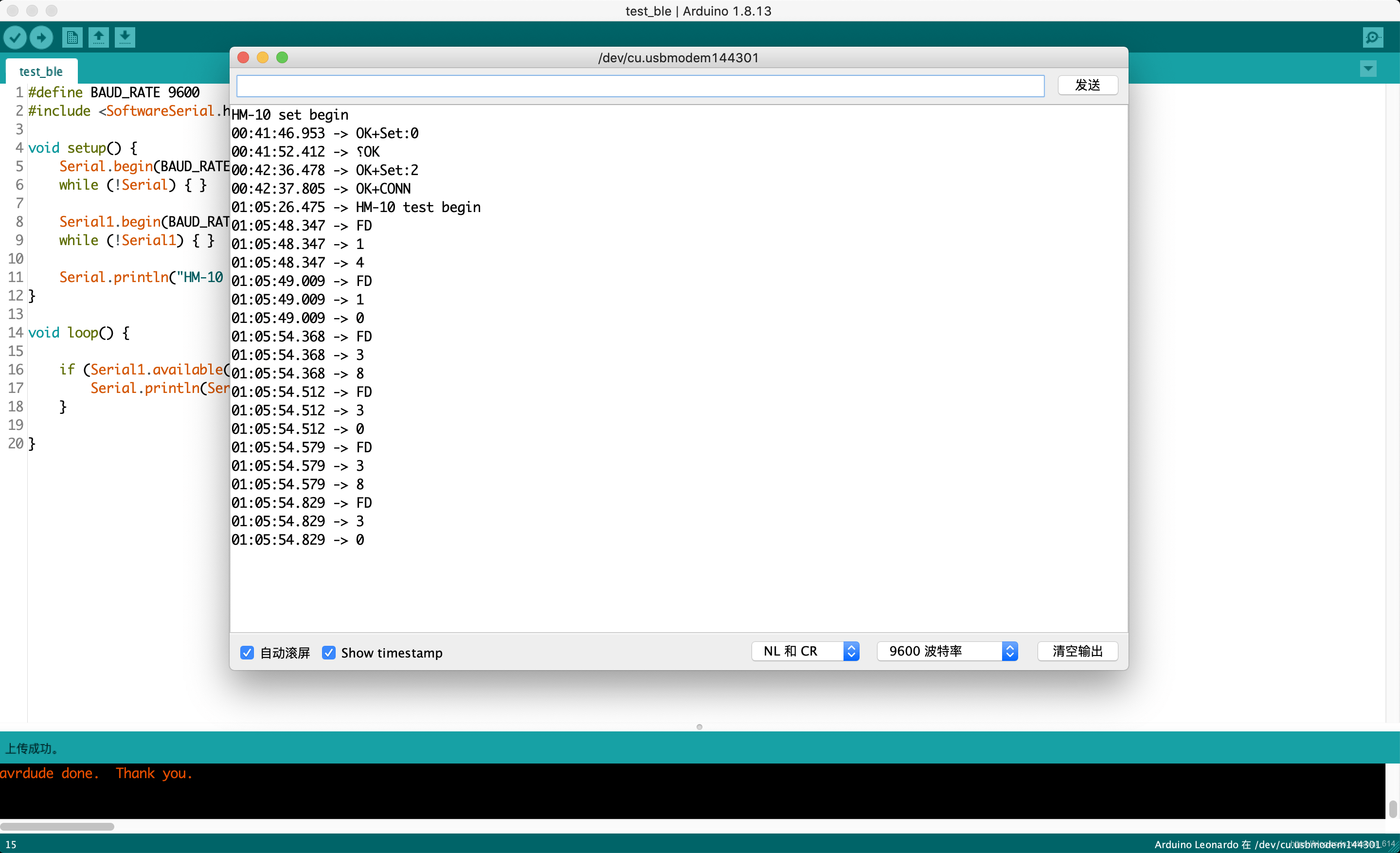Create a new sketch with New icon

[x=72, y=37]
